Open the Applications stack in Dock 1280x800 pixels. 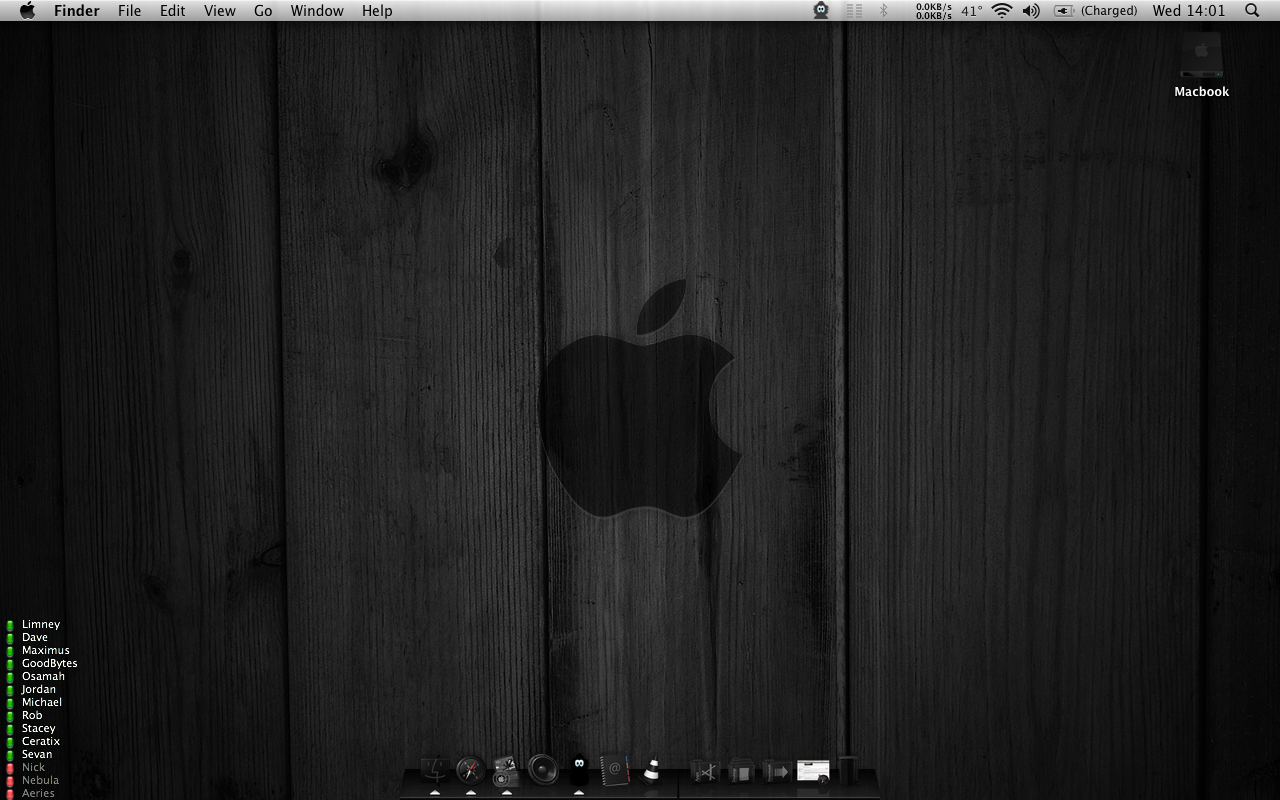(x=705, y=772)
